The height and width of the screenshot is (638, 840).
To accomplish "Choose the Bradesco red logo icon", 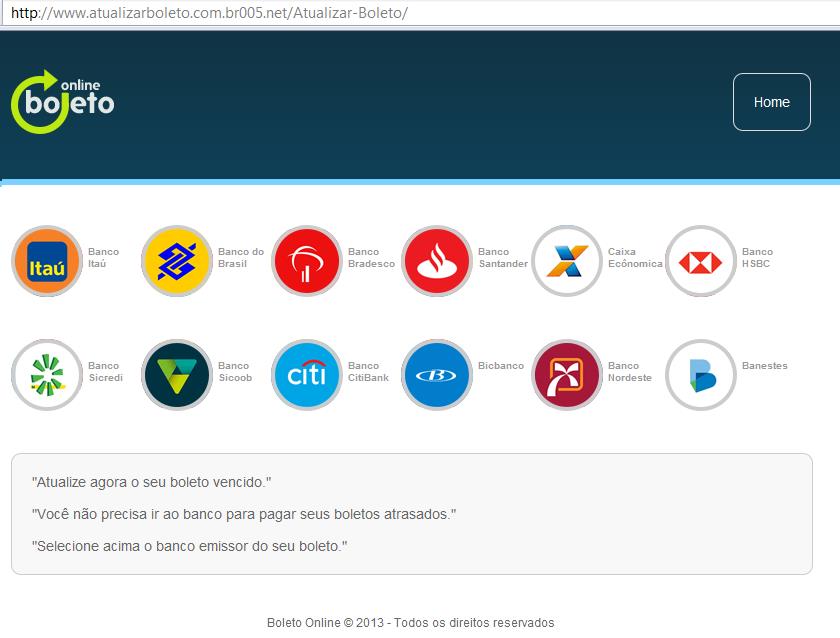I will 307,261.
